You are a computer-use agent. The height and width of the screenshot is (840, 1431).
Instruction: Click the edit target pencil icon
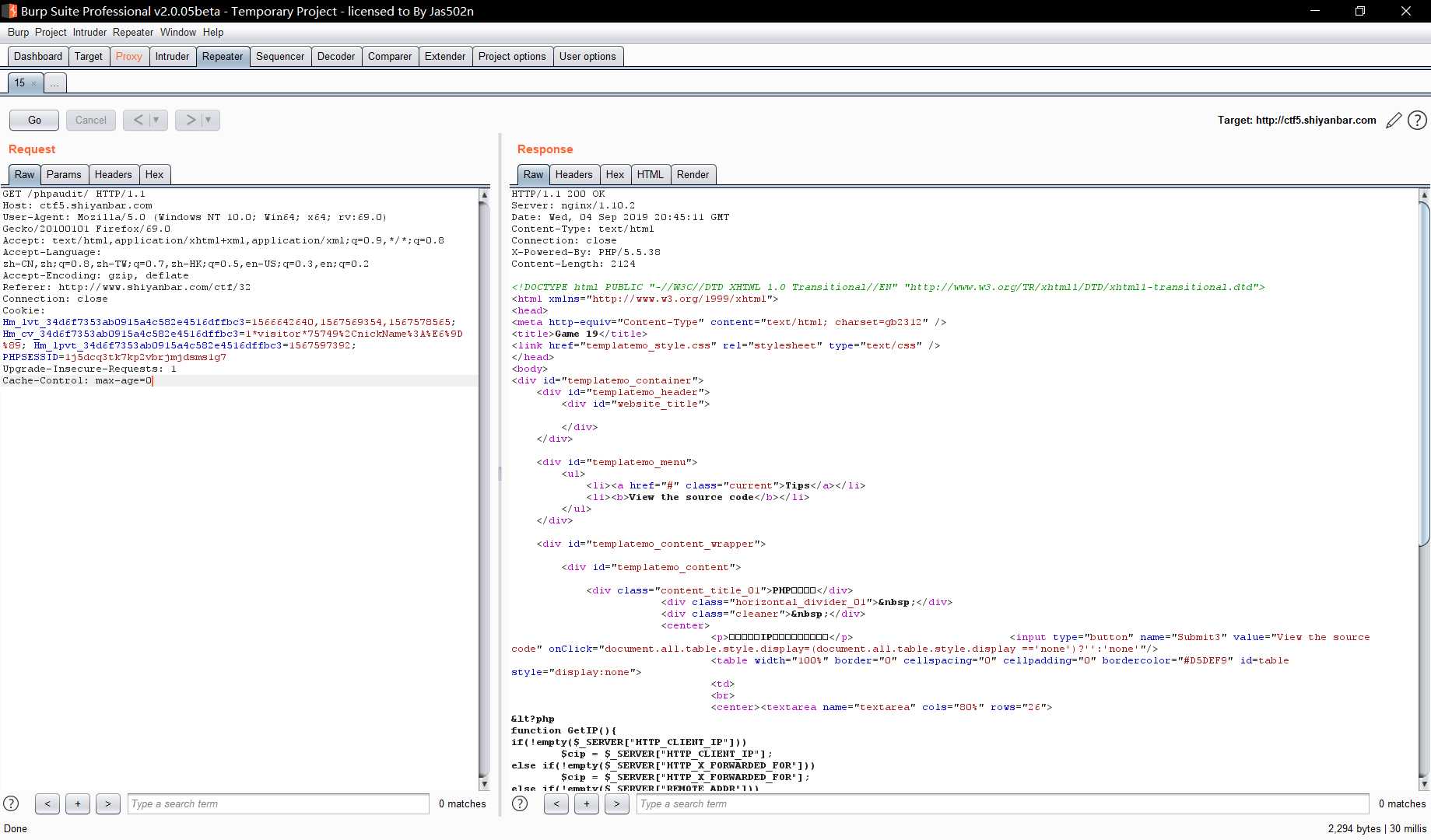(1394, 120)
